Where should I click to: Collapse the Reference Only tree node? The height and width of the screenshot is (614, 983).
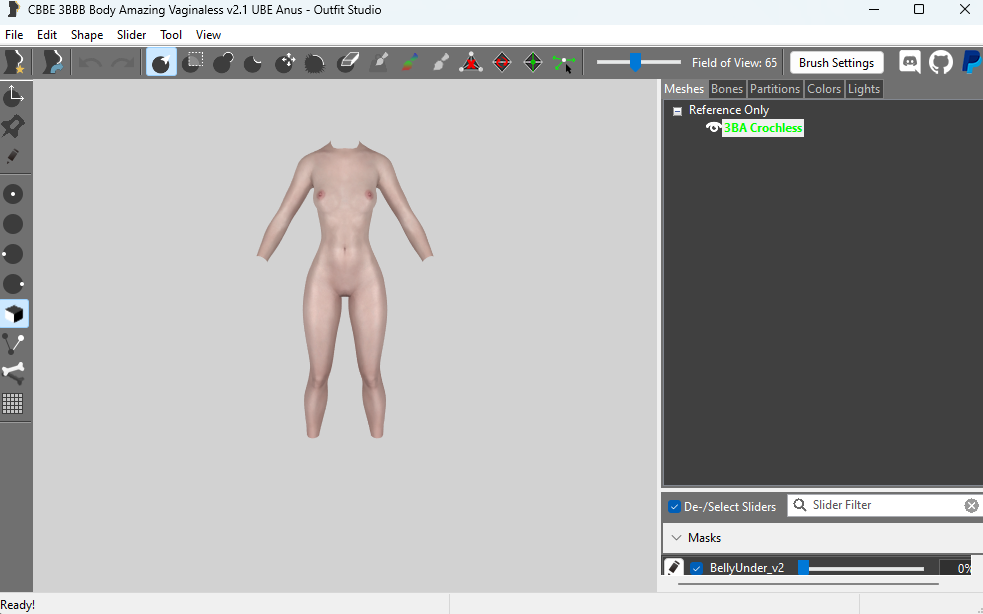[x=677, y=111]
